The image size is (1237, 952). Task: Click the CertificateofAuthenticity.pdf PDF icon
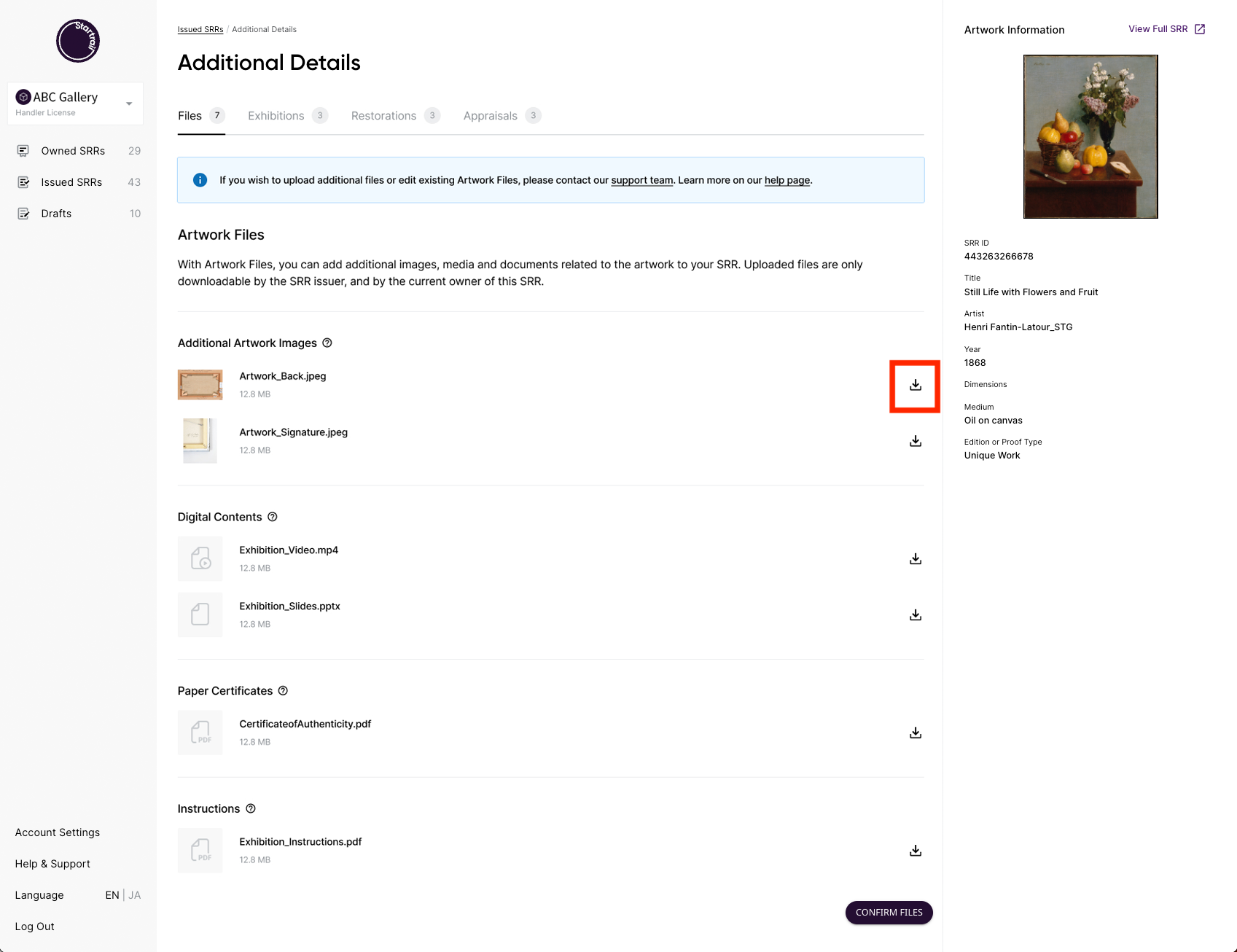pyautogui.click(x=200, y=733)
